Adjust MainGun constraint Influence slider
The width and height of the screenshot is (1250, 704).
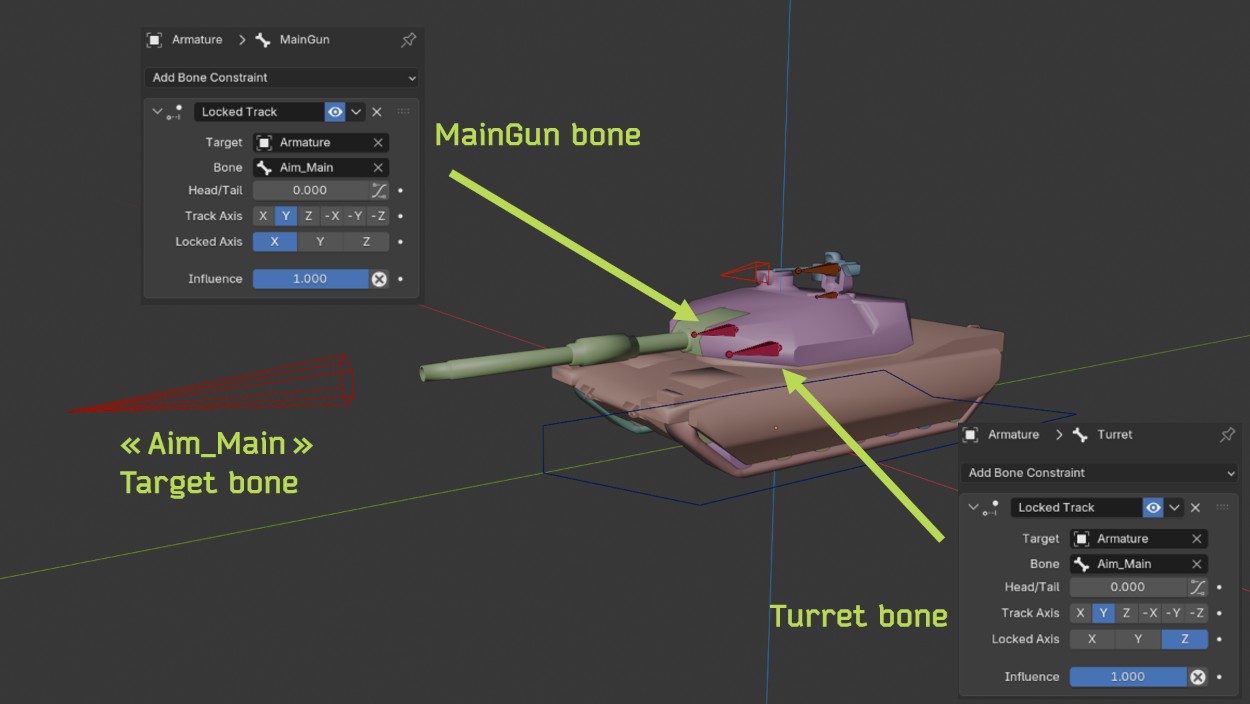click(310, 279)
